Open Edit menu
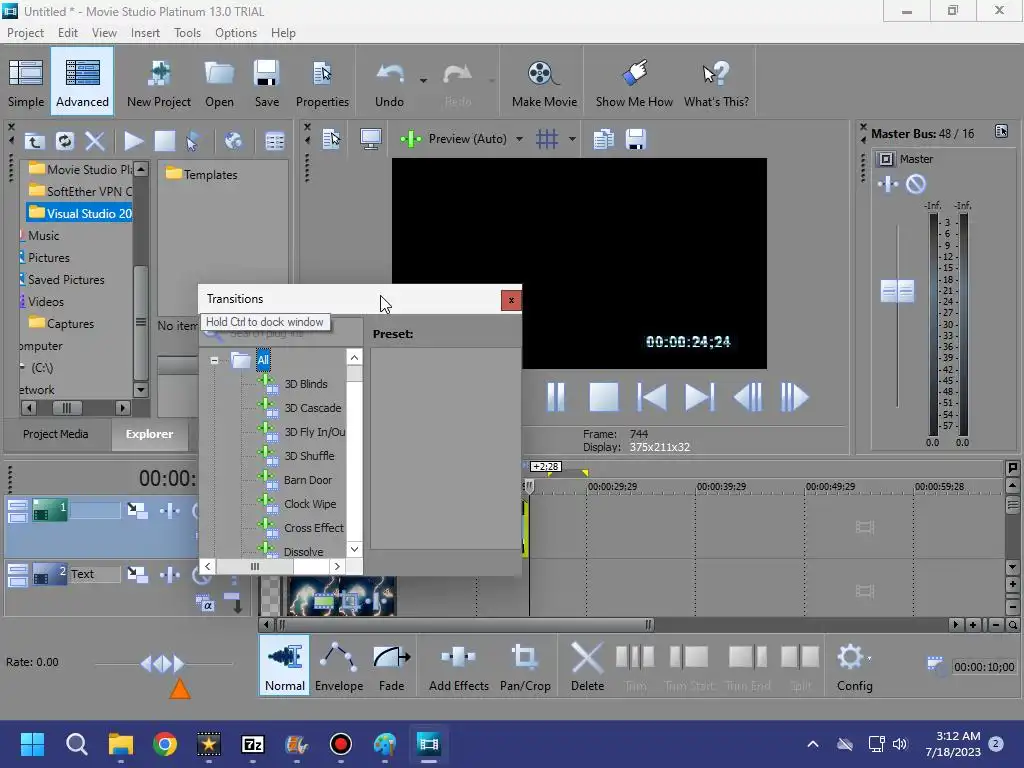1024x768 pixels. pos(67,33)
